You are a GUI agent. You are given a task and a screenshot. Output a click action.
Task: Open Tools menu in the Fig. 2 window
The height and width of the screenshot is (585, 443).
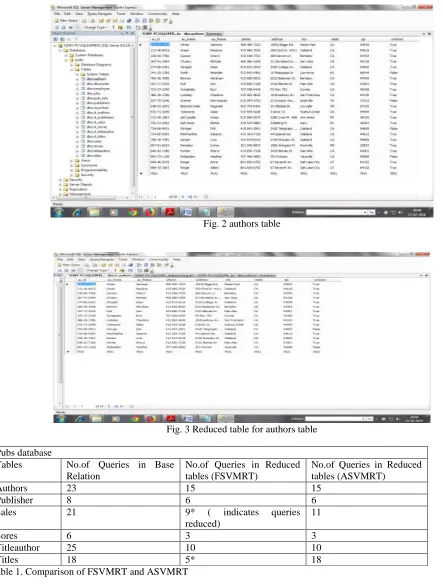121,14
